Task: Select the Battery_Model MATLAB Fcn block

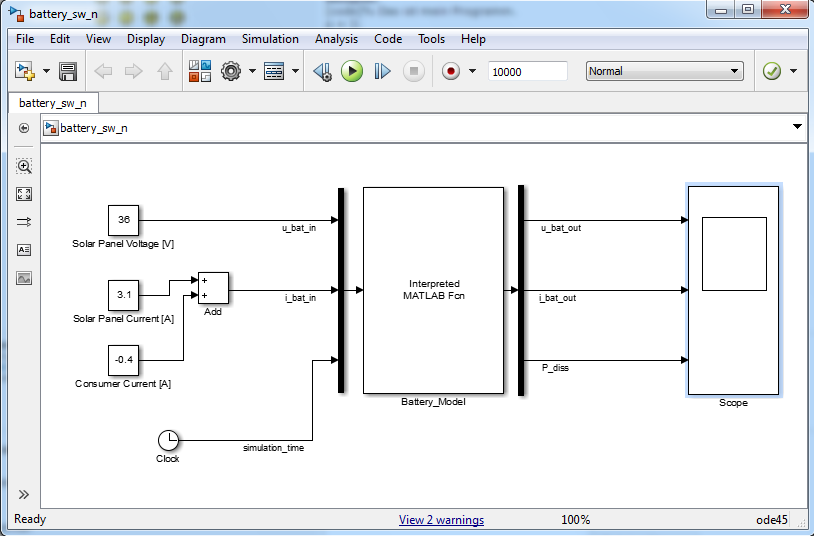Action: (433, 290)
